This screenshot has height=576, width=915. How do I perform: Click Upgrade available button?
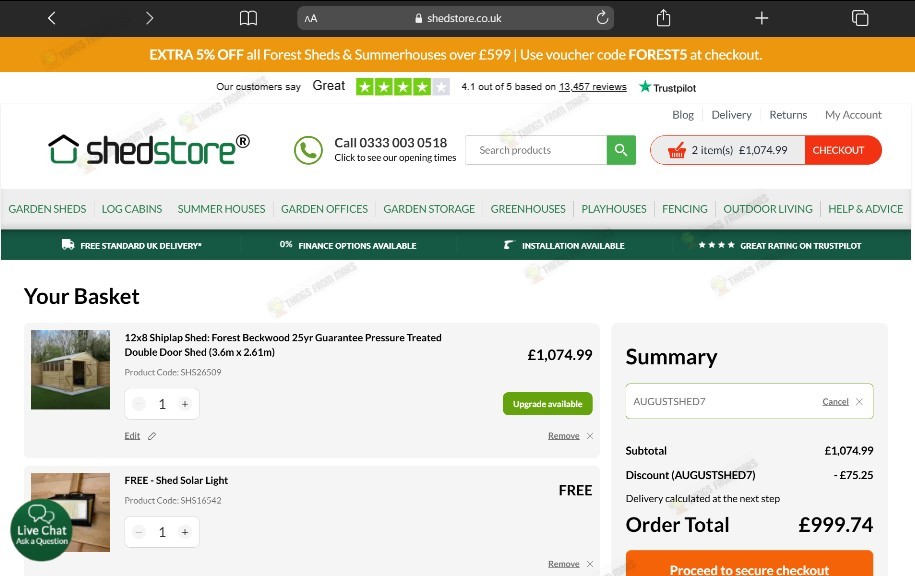547,404
